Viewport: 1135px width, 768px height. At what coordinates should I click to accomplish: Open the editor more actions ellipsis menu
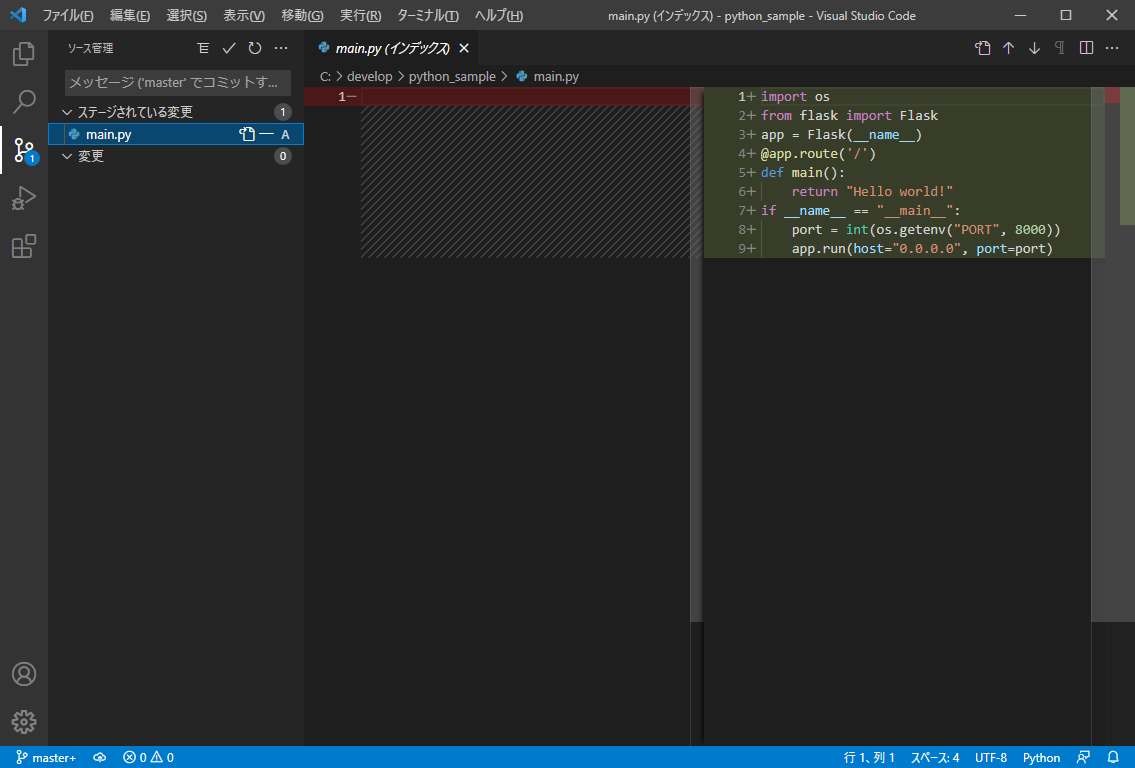(x=1112, y=48)
